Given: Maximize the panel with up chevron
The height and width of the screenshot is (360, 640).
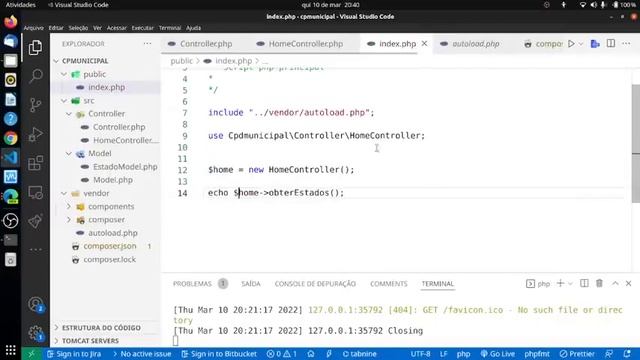Looking at the screenshot, I should click(x=615, y=283).
